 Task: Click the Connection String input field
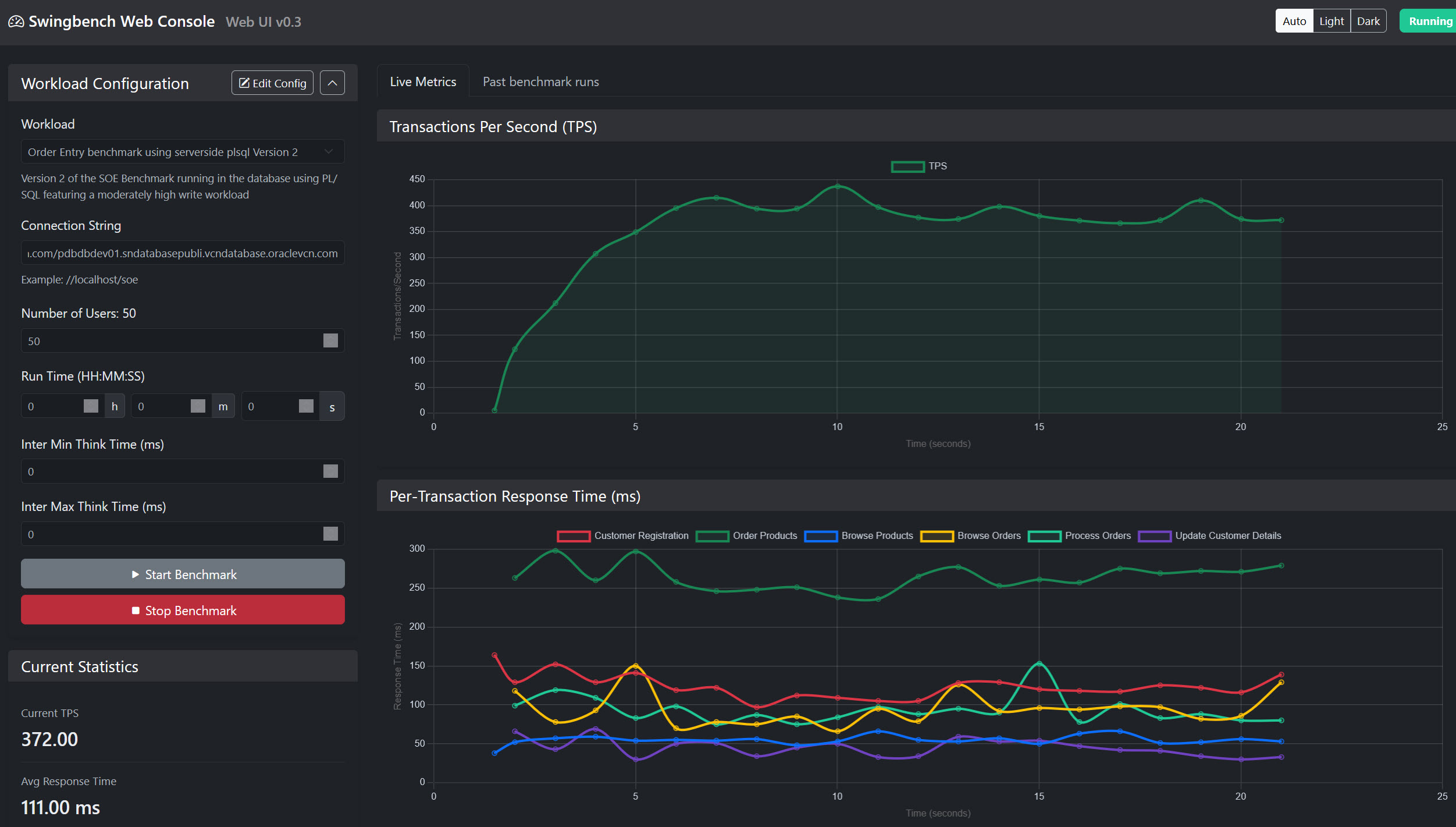point(182,253)
